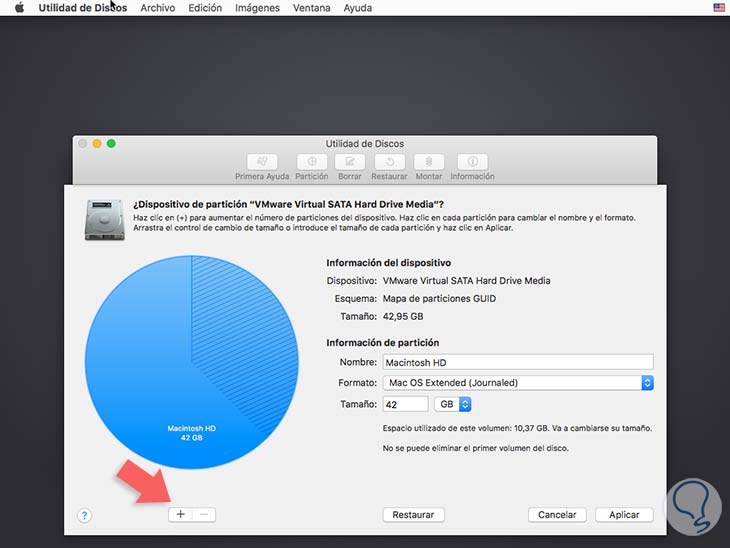Click the Partición toolbar icon
Screen dimensions: 730x548
[x=311, y=162]
